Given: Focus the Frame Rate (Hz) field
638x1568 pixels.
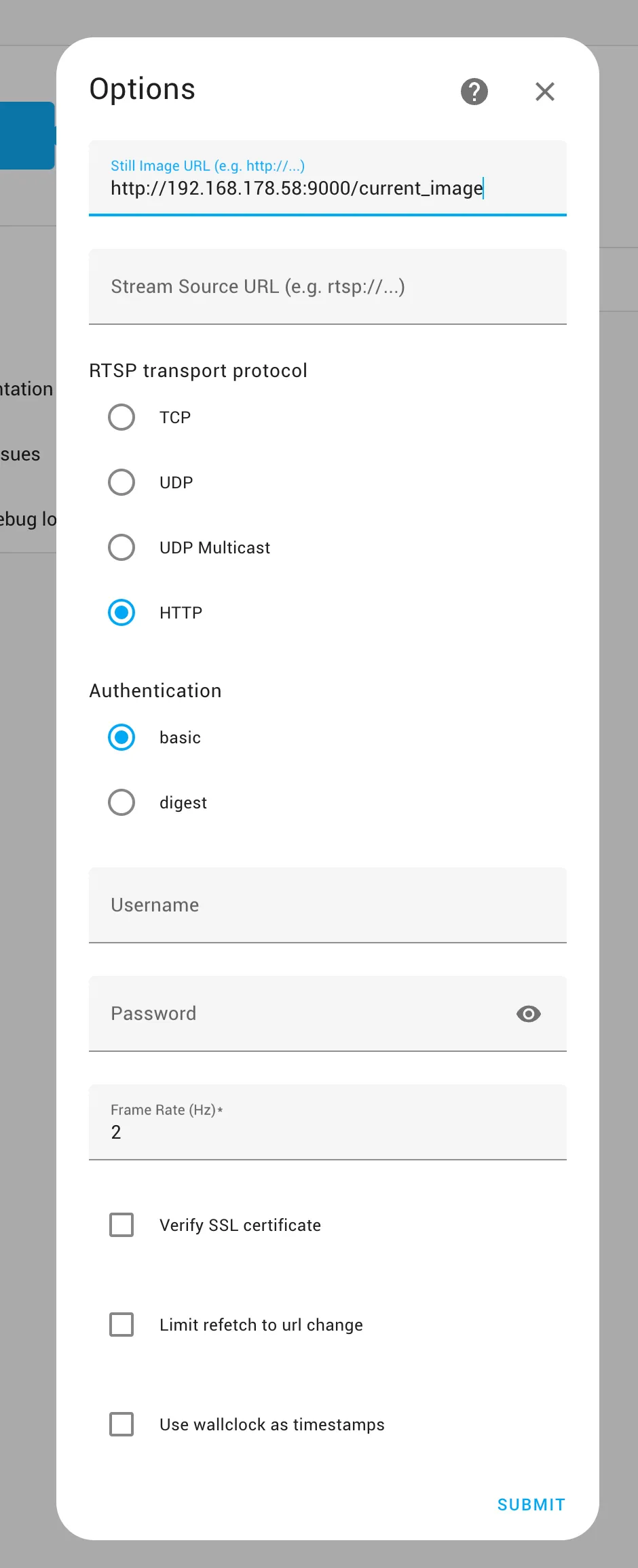Looking at the screenshot, I should click(x=328, y=1122).
